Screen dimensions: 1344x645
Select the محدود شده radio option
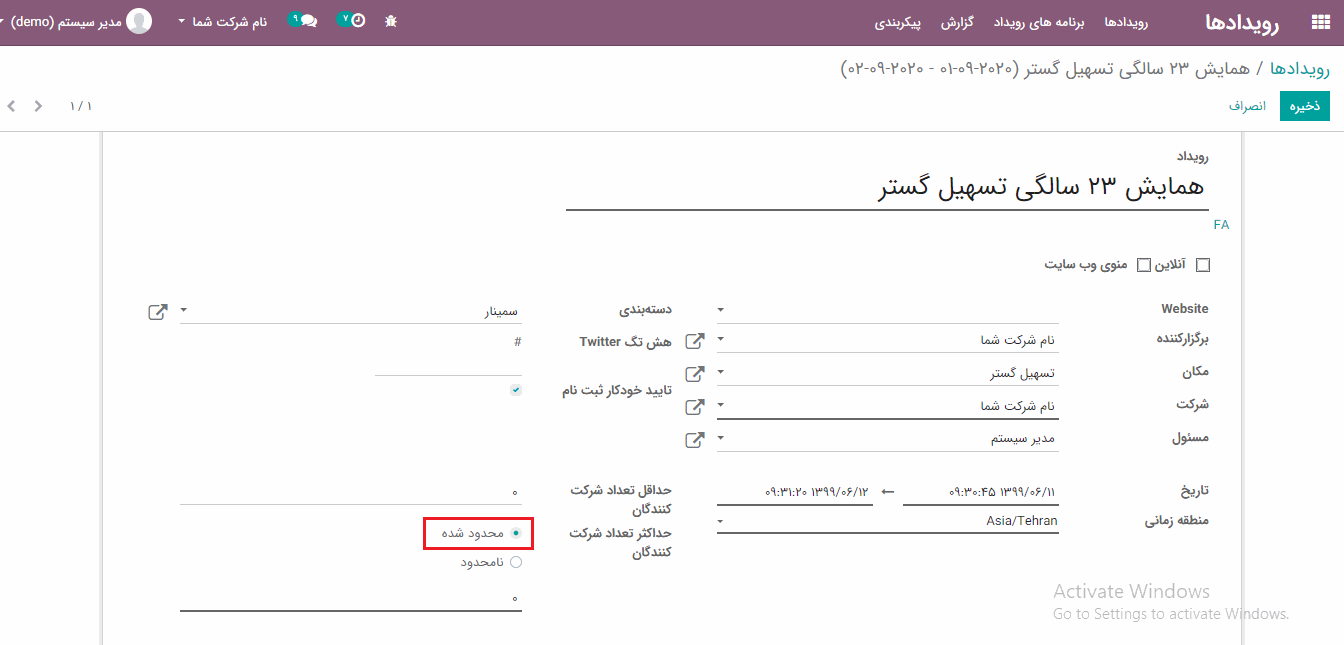point(516,534)
